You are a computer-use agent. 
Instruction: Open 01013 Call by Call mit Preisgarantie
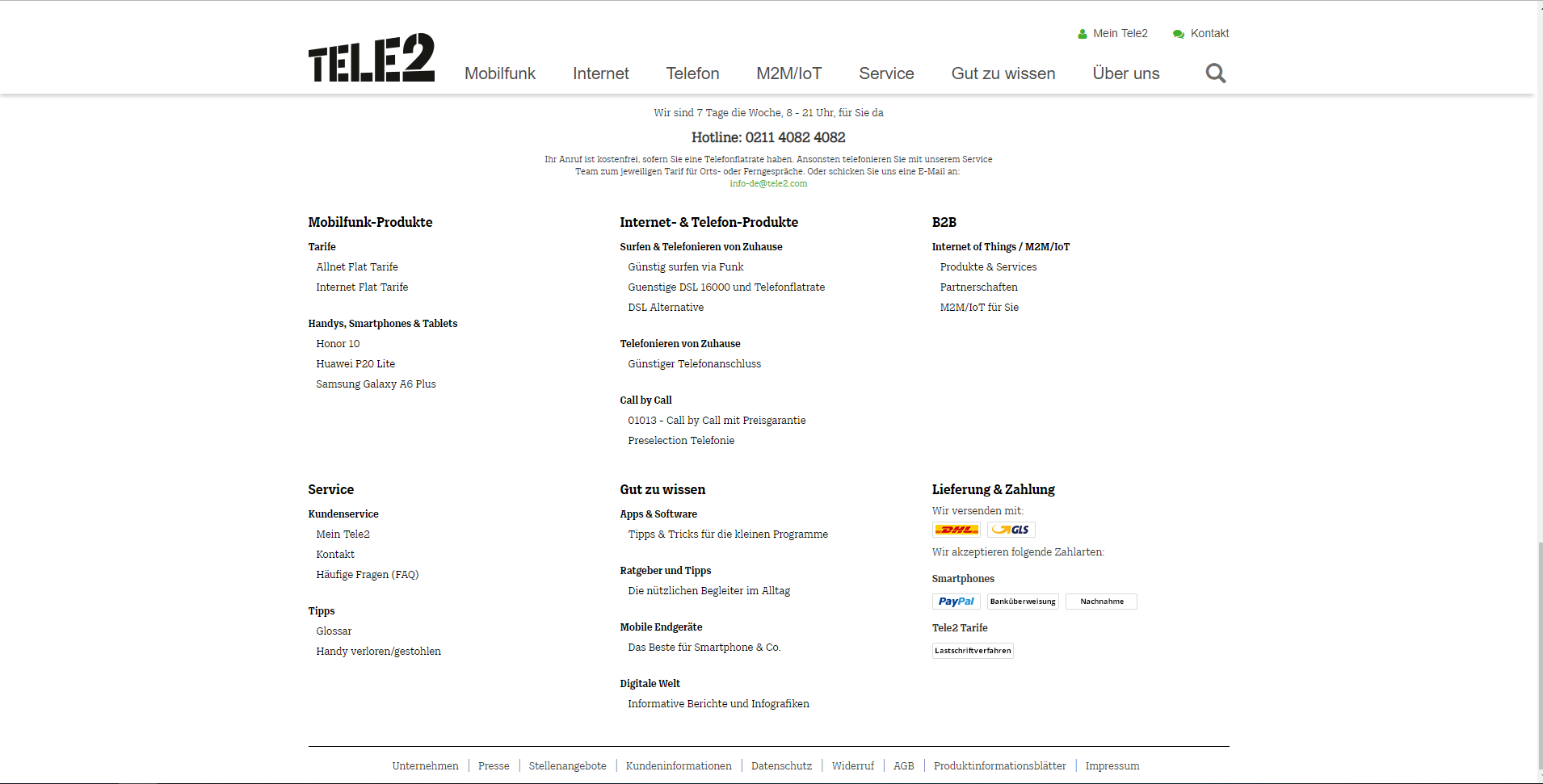pyautogui.click(x=717, y=421)
